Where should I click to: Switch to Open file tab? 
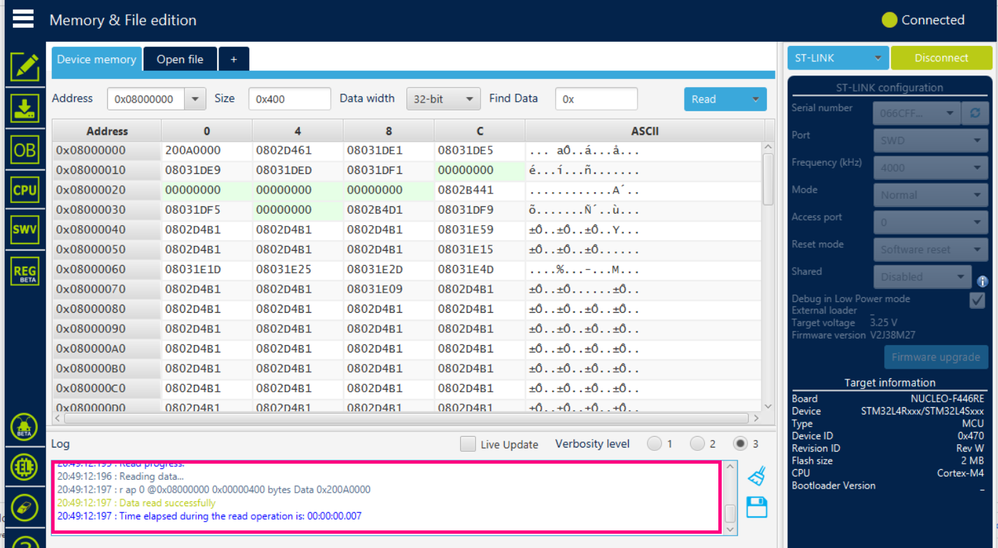pos(180,59)
